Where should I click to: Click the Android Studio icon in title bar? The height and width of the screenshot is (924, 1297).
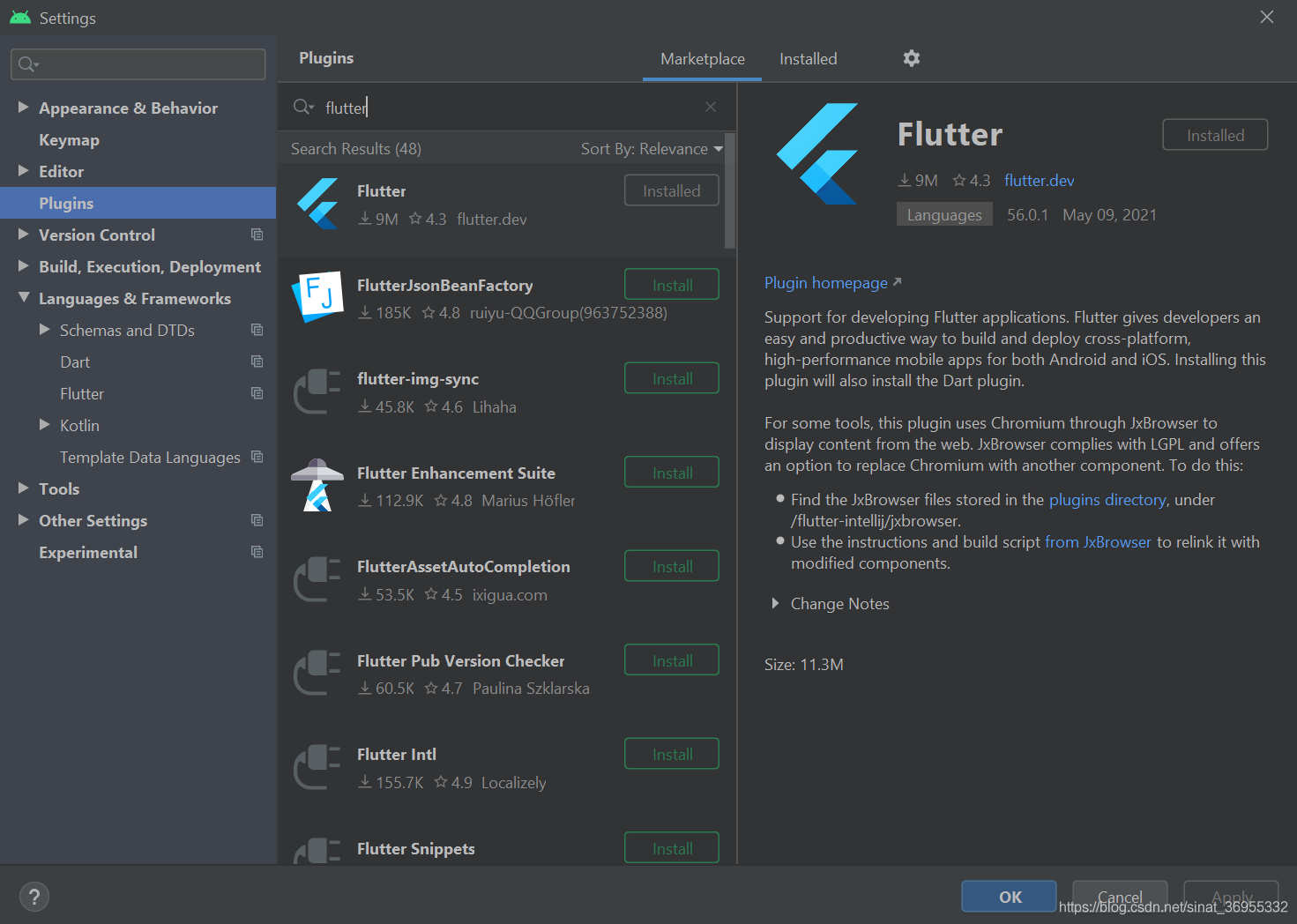[x=19, y=18]
